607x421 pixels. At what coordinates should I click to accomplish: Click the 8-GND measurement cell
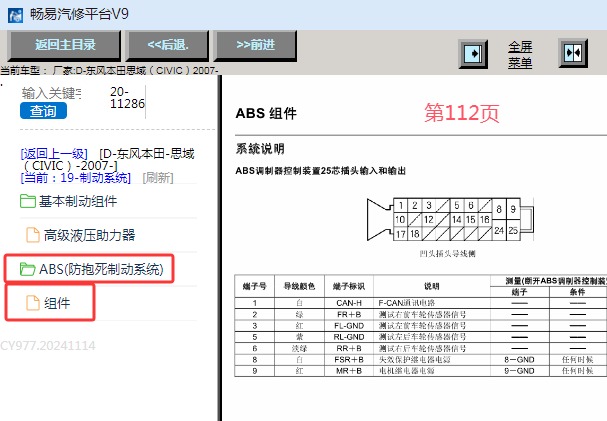coord(519,359)
